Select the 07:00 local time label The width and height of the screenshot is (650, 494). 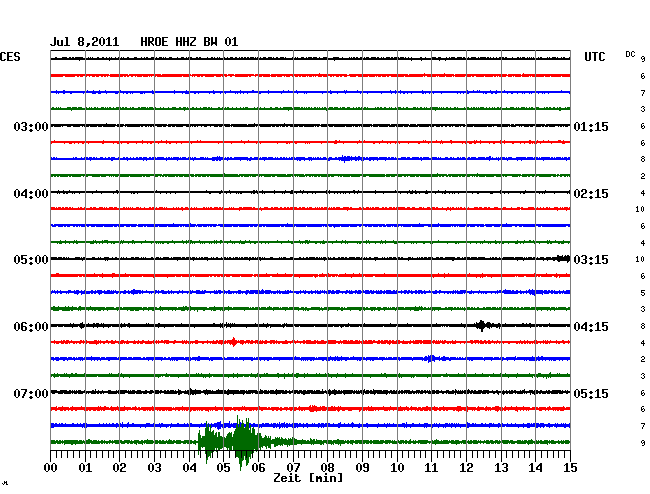[31, 393]
